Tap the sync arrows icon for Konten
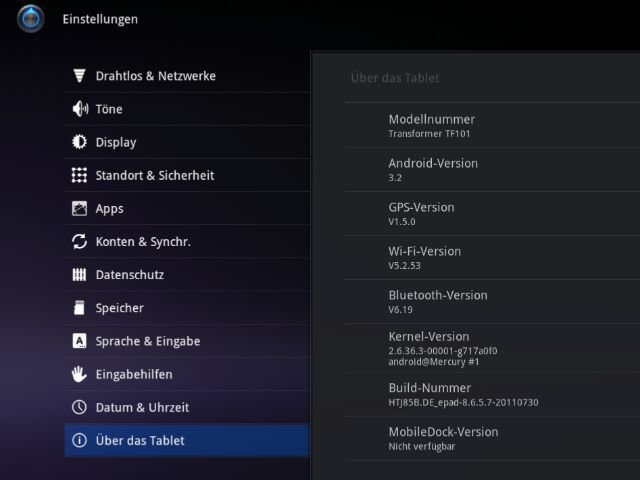Screen dimensions: 640x480 click(79, 241)
